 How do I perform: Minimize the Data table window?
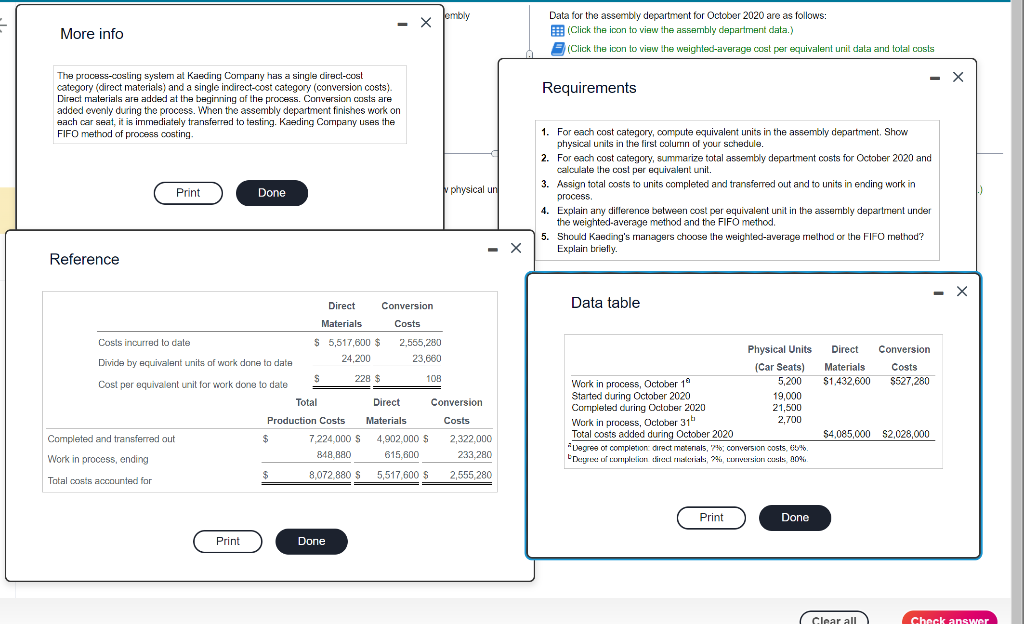pos(937,292)
